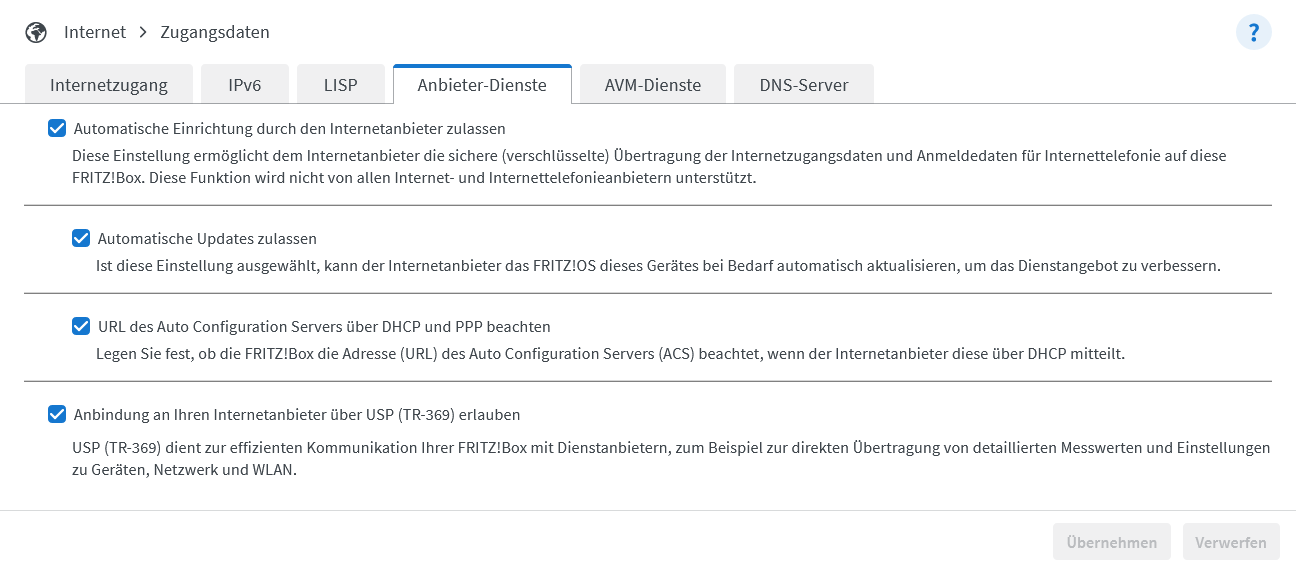Viewport: 1296px width, 580px height.
Task: Click description starting 'Diese Einstellung ermöglicht dem Internetanbieter'
Action: [x=649, y=168]
